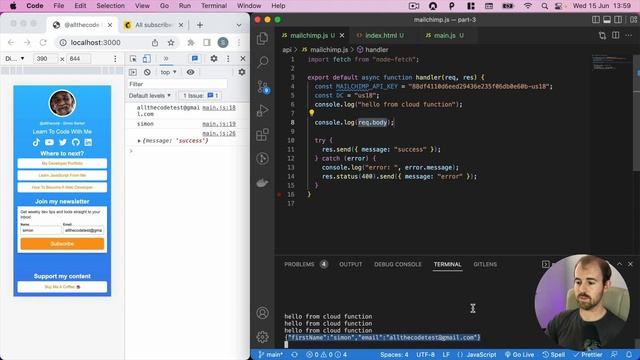The width and height of the screenshot is (640, 360).
Task: Expand the message success object
Action: coord(139,141)
